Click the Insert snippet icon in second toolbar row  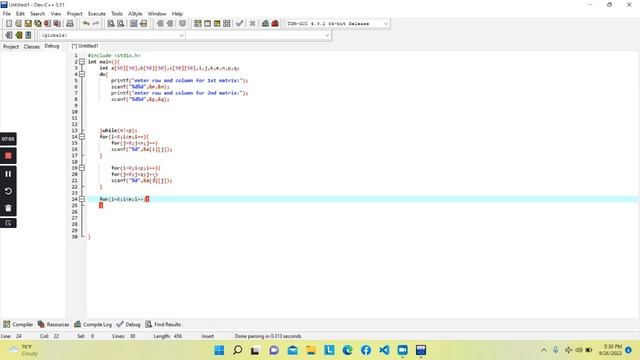pyautogui.click(x=9, y=35)
